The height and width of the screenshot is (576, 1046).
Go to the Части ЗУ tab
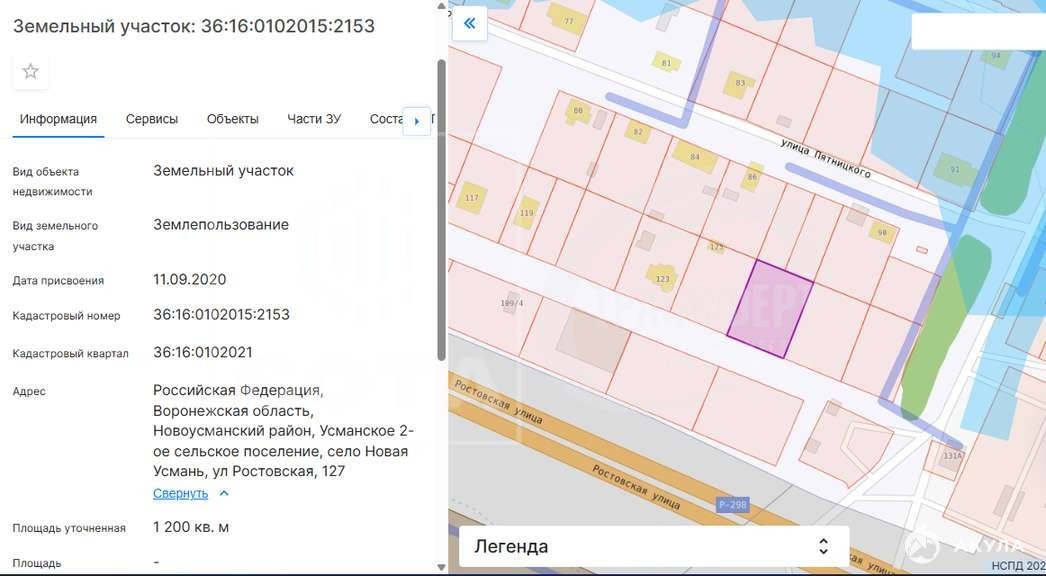[x=314, y=119]
